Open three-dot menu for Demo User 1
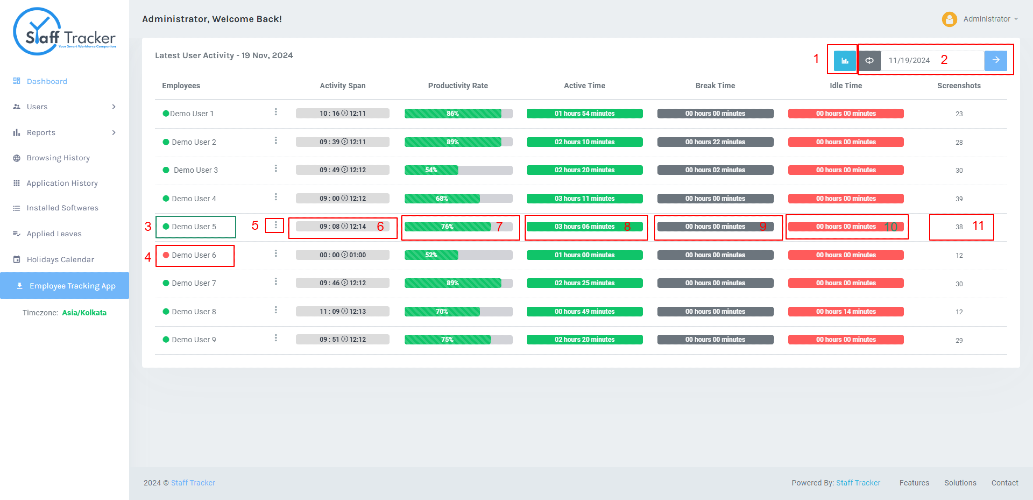This screenshot has width=1033, height=500. pos(275,112)
